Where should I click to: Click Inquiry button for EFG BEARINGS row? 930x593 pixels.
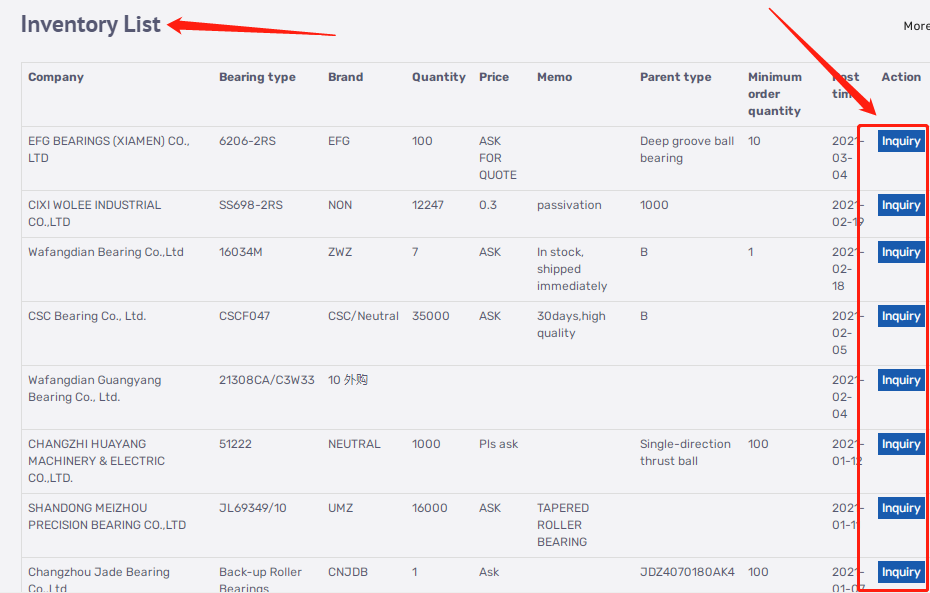click(900, 141)
